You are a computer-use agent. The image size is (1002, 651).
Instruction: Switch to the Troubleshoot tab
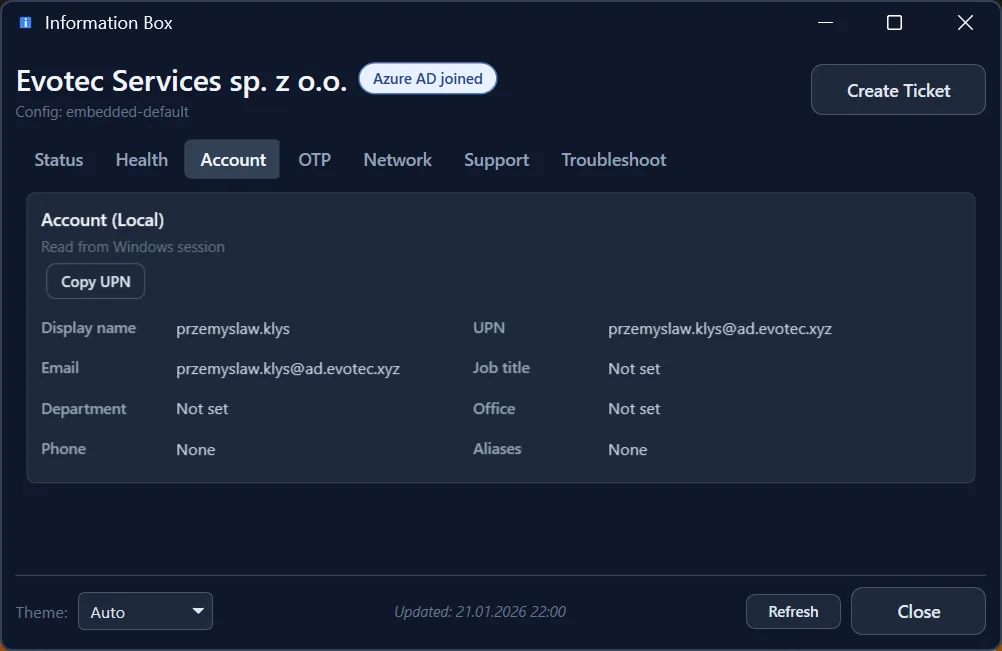[x=613, y=160]
